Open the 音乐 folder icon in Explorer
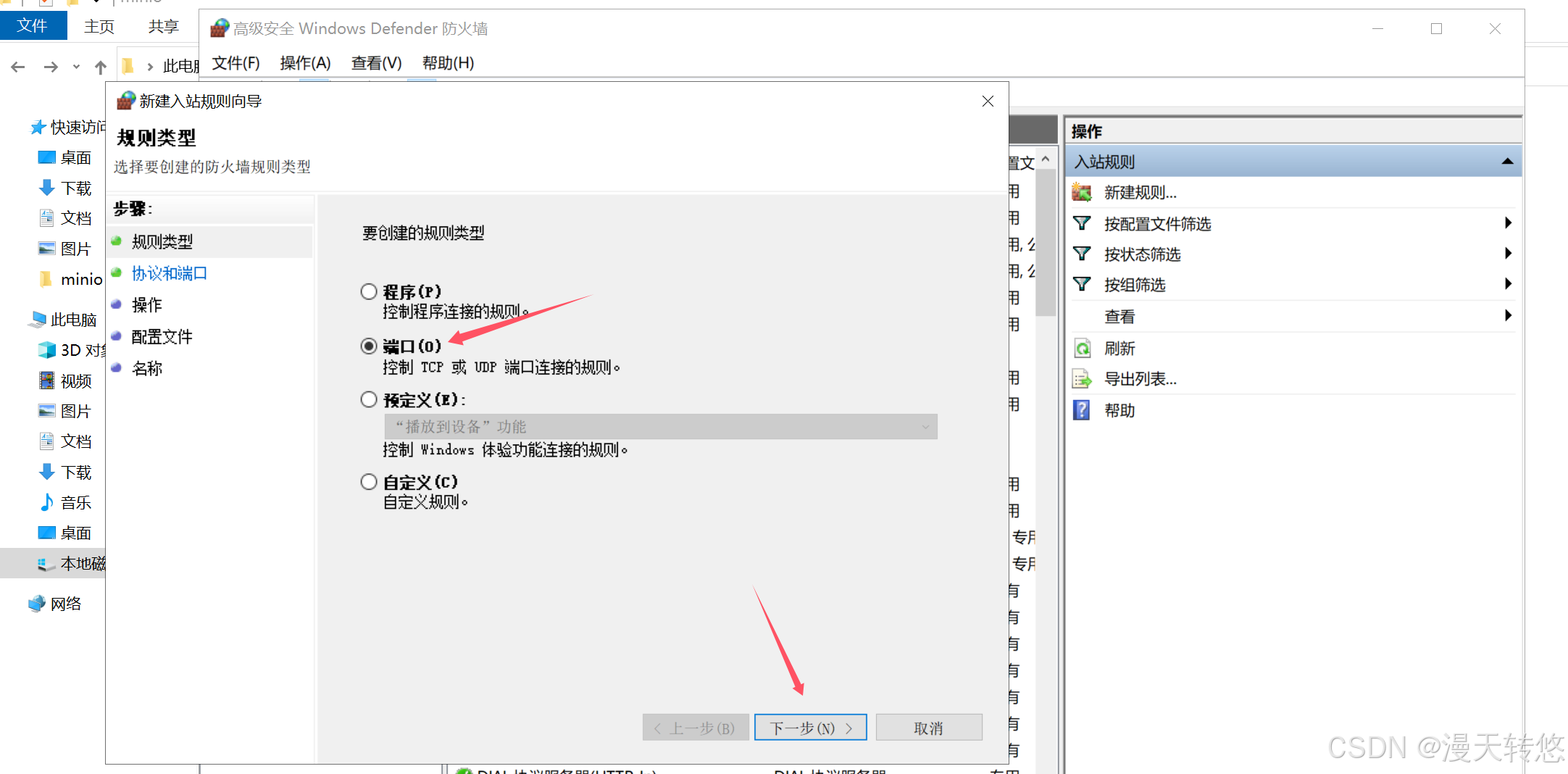 click(x=47, y=502)
